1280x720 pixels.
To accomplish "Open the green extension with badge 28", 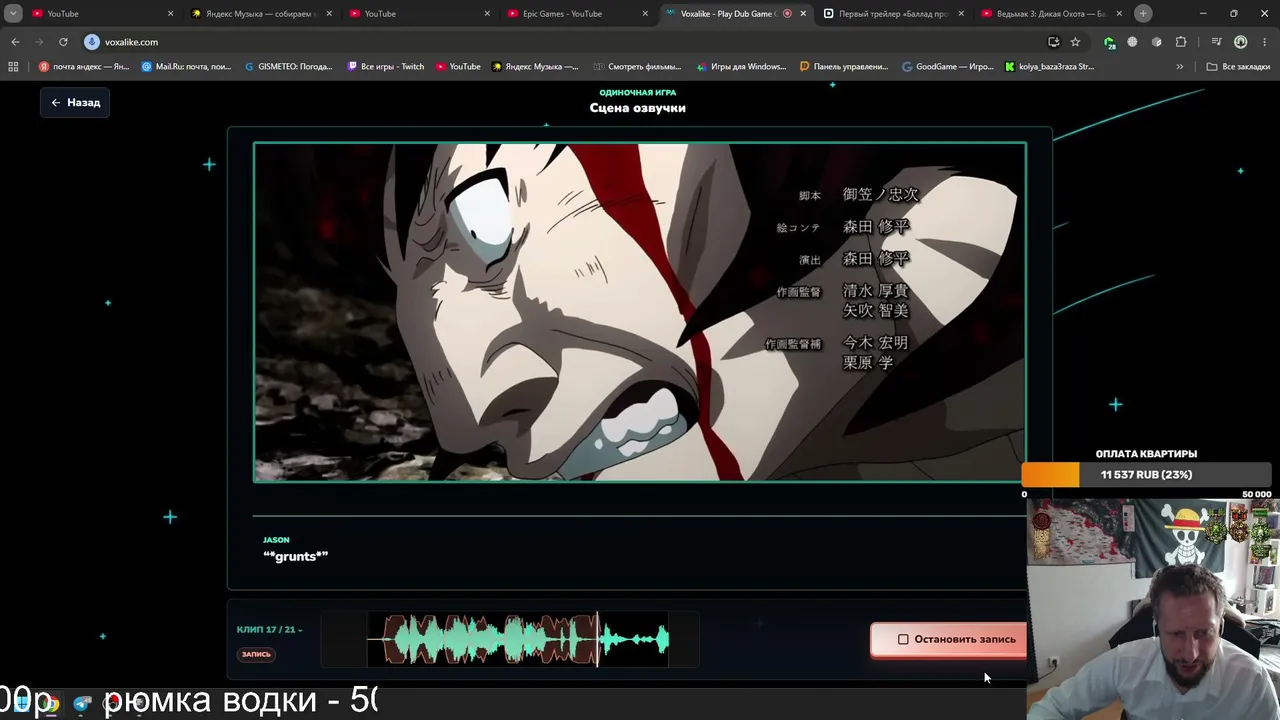I will click(1109, 42).
